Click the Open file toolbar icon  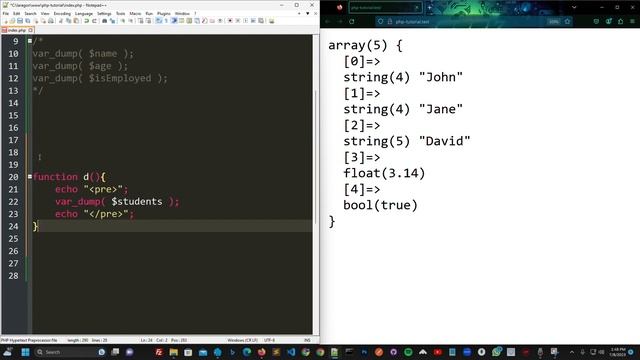(x=12, y=21)
